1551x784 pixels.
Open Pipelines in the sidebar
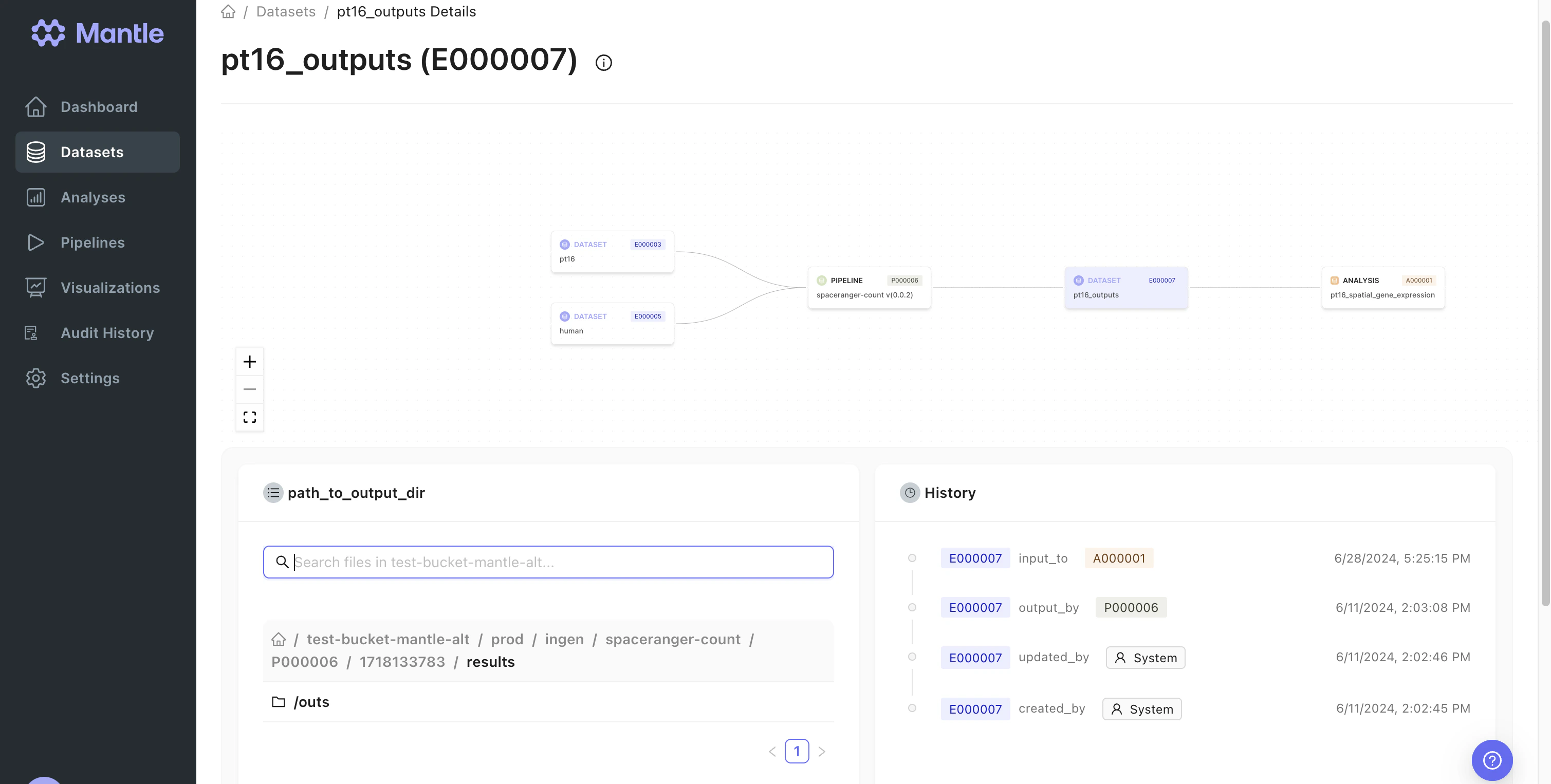coord(92,242)
